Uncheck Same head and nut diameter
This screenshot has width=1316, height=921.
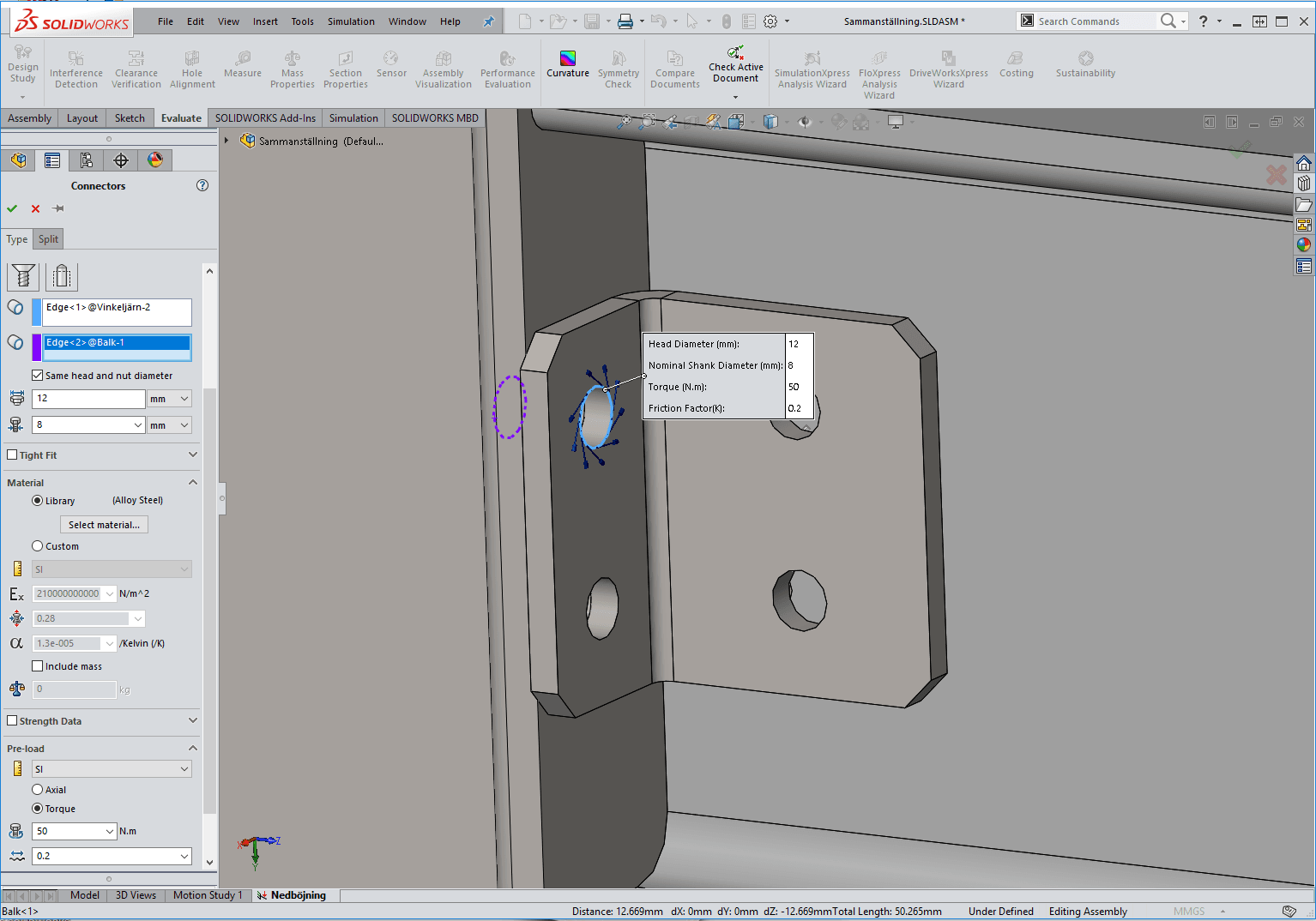click(x=38, y=376)
